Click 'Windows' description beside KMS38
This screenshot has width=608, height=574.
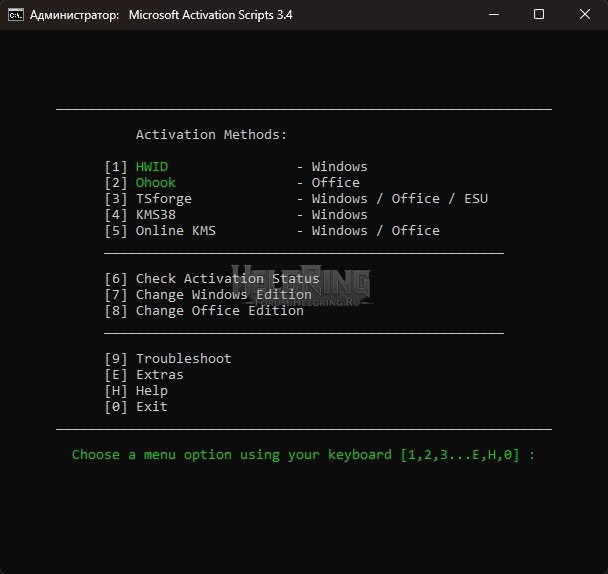pyautogui.click(x=340, y=215)
